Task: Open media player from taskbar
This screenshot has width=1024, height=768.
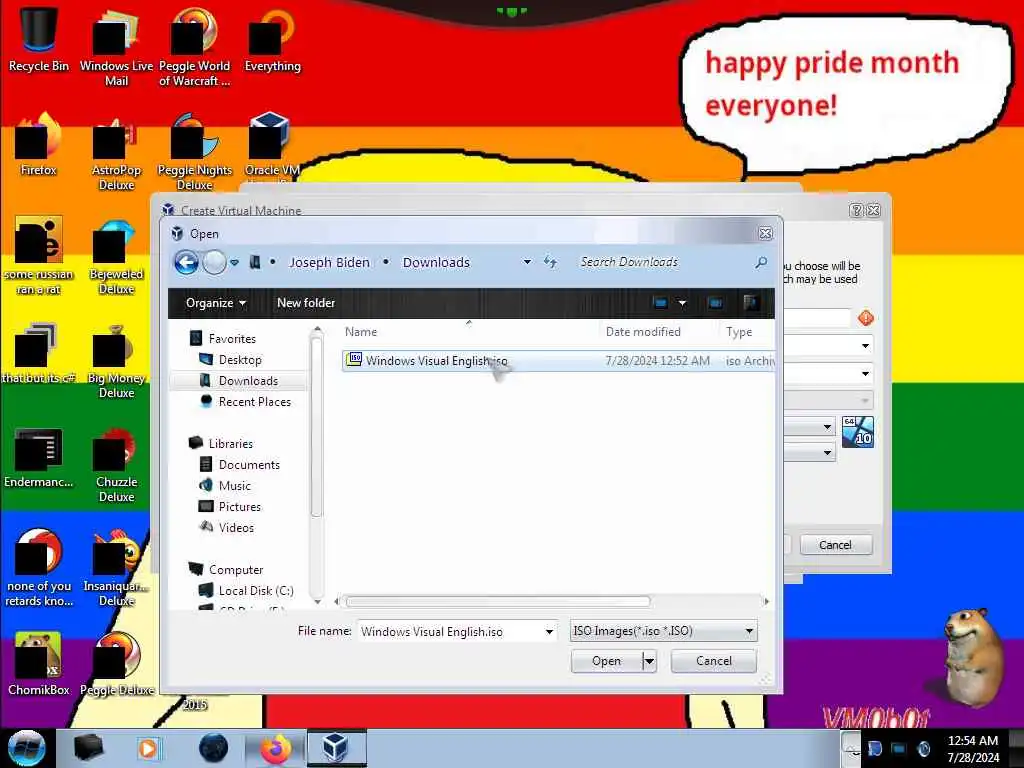Action: point(149,748)
